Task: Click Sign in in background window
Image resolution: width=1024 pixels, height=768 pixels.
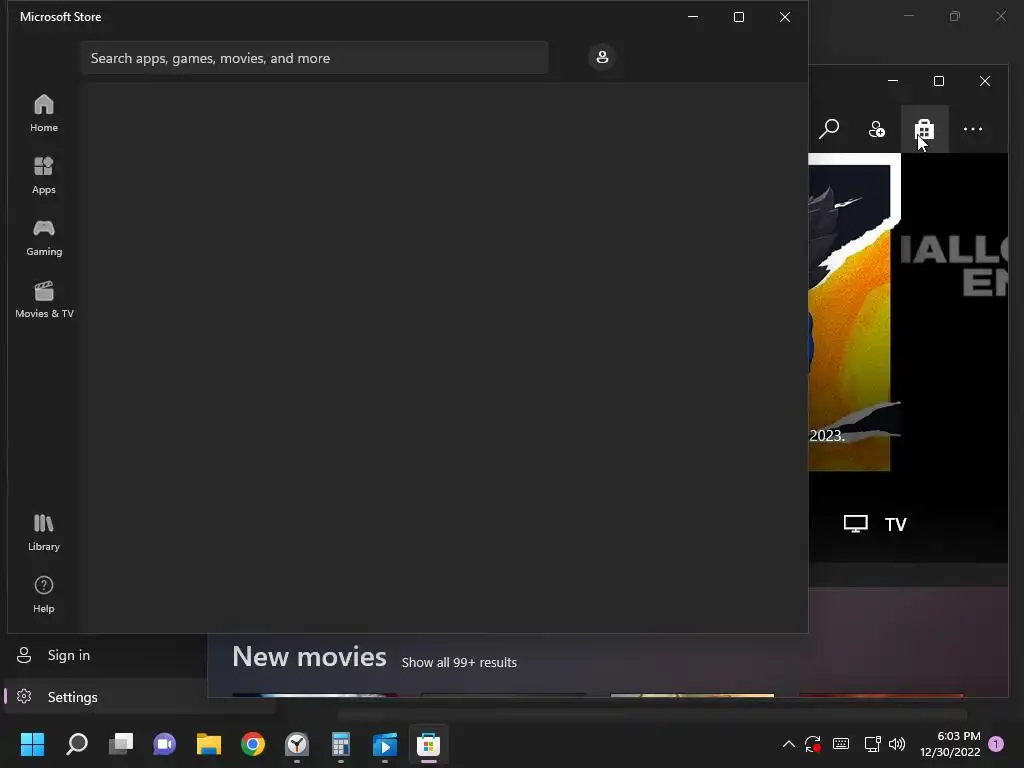Action: click(x=69, y=655)
